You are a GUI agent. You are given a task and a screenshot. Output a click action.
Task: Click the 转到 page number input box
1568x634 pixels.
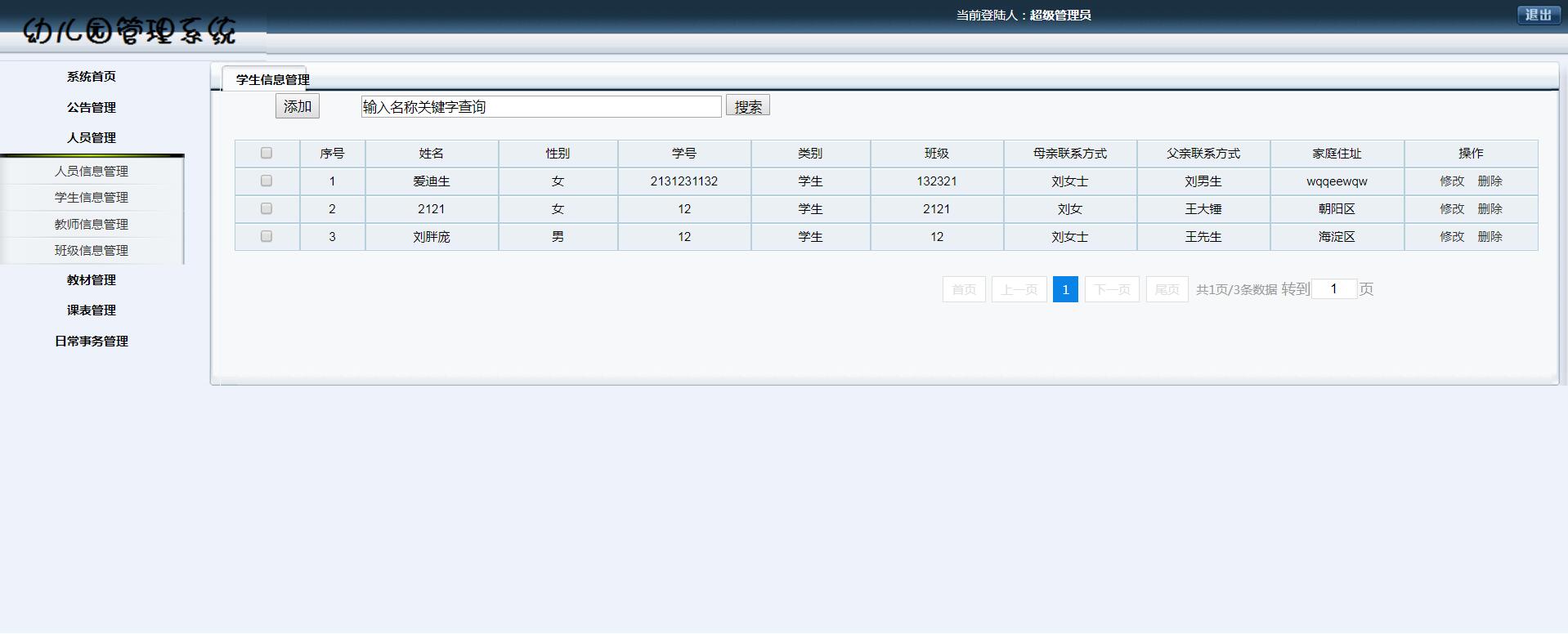[x=1333, y=288]
